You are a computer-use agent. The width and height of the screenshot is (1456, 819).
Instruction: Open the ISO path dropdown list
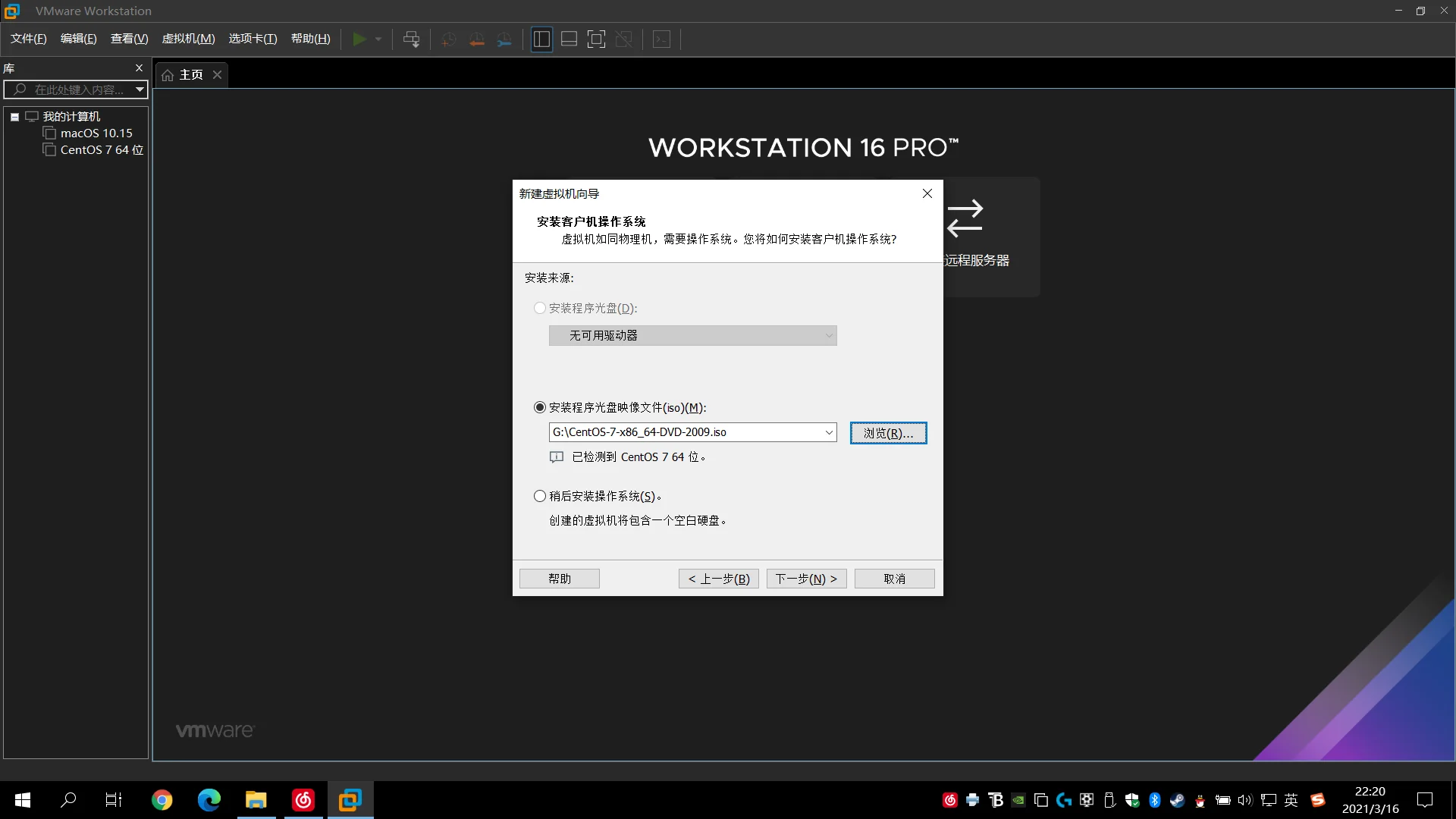(829, 432)
